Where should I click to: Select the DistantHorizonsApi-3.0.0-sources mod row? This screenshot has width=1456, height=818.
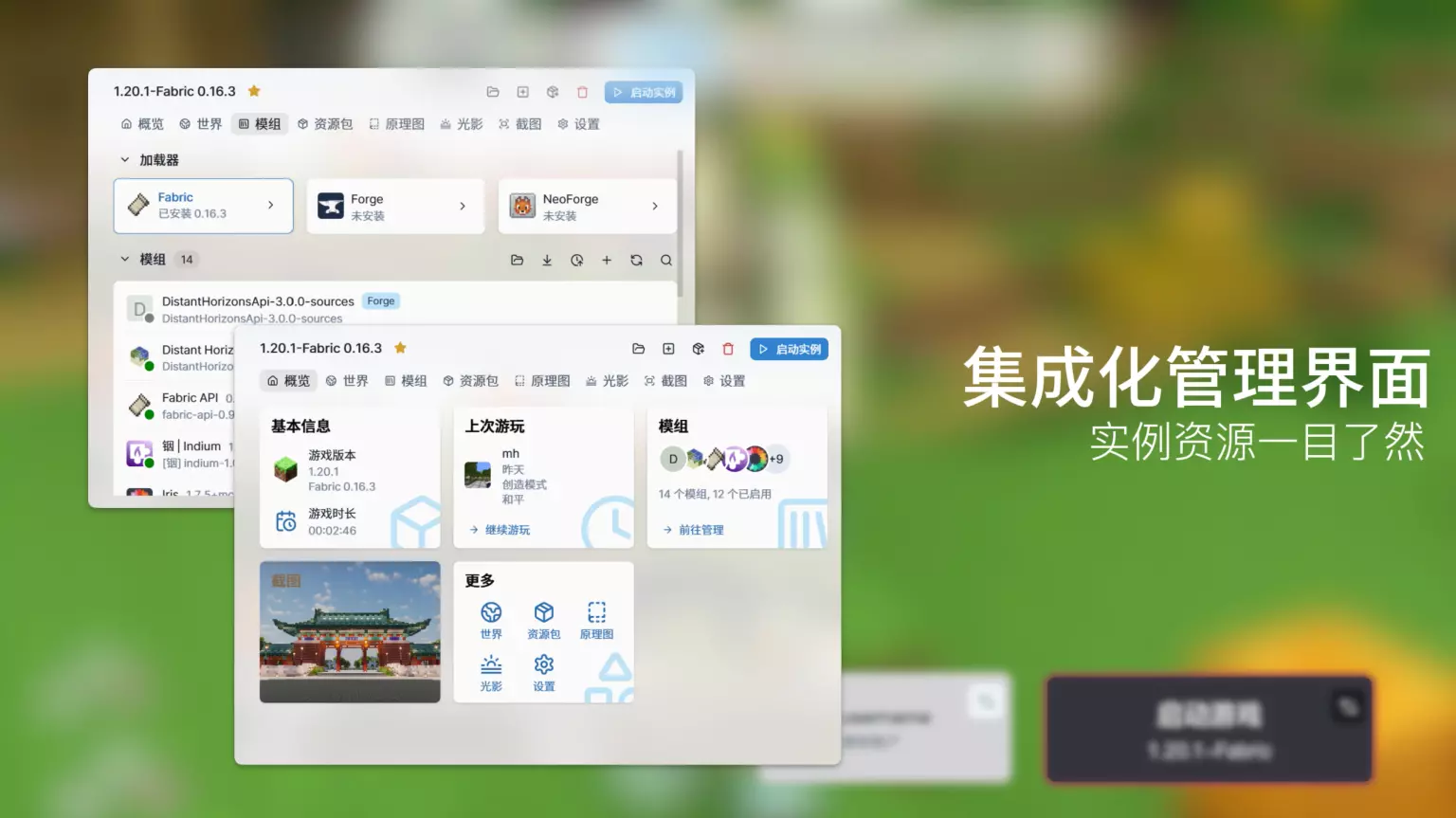395,309
